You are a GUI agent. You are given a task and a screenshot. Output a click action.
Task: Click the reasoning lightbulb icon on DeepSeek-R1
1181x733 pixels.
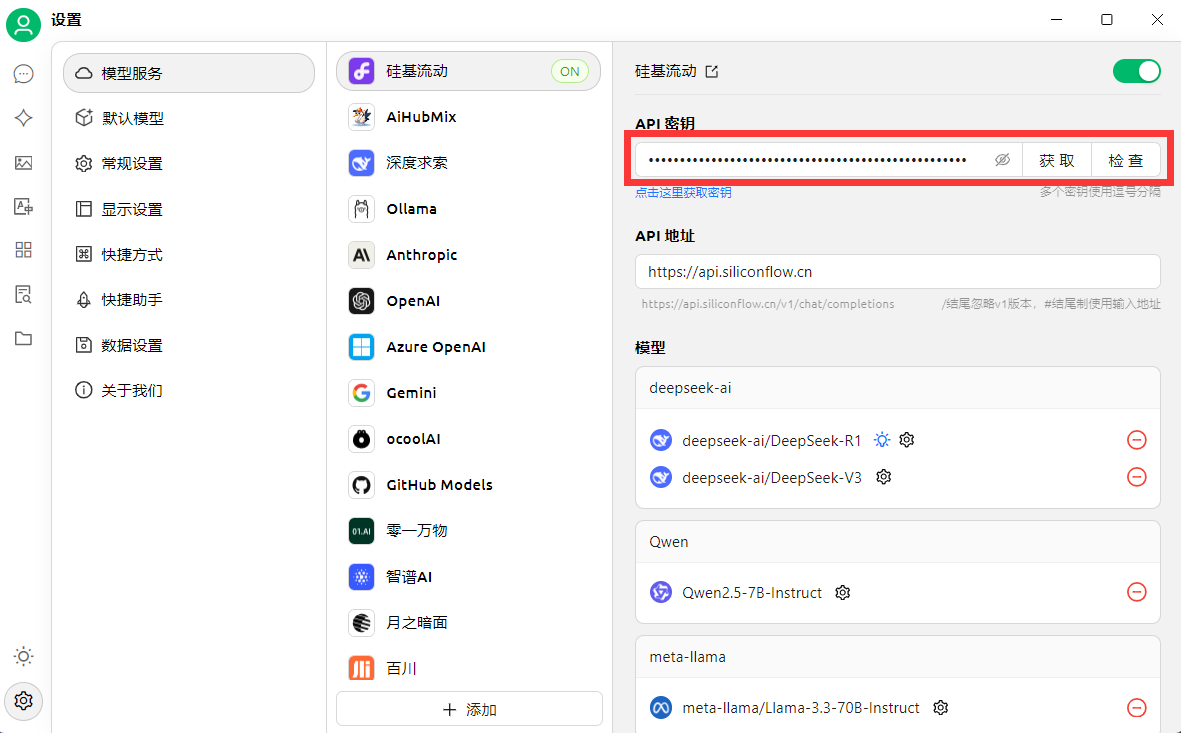(x=882, y=440)
